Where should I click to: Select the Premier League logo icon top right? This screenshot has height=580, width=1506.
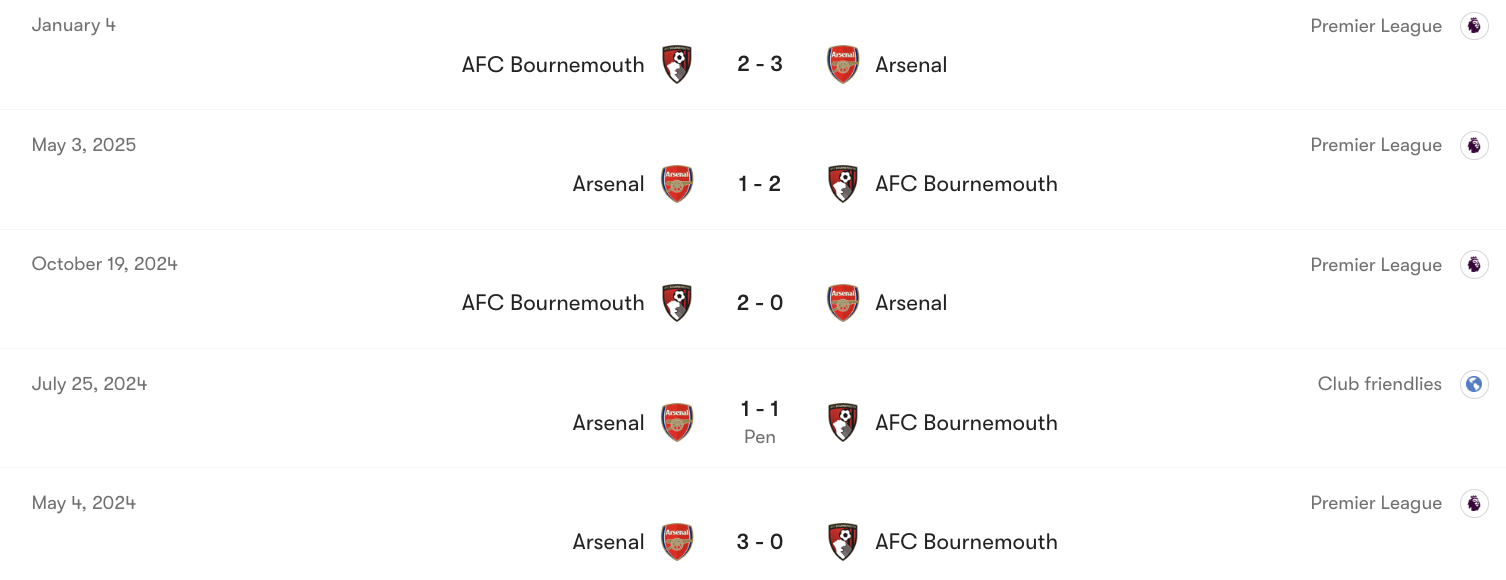(1474, 25)
